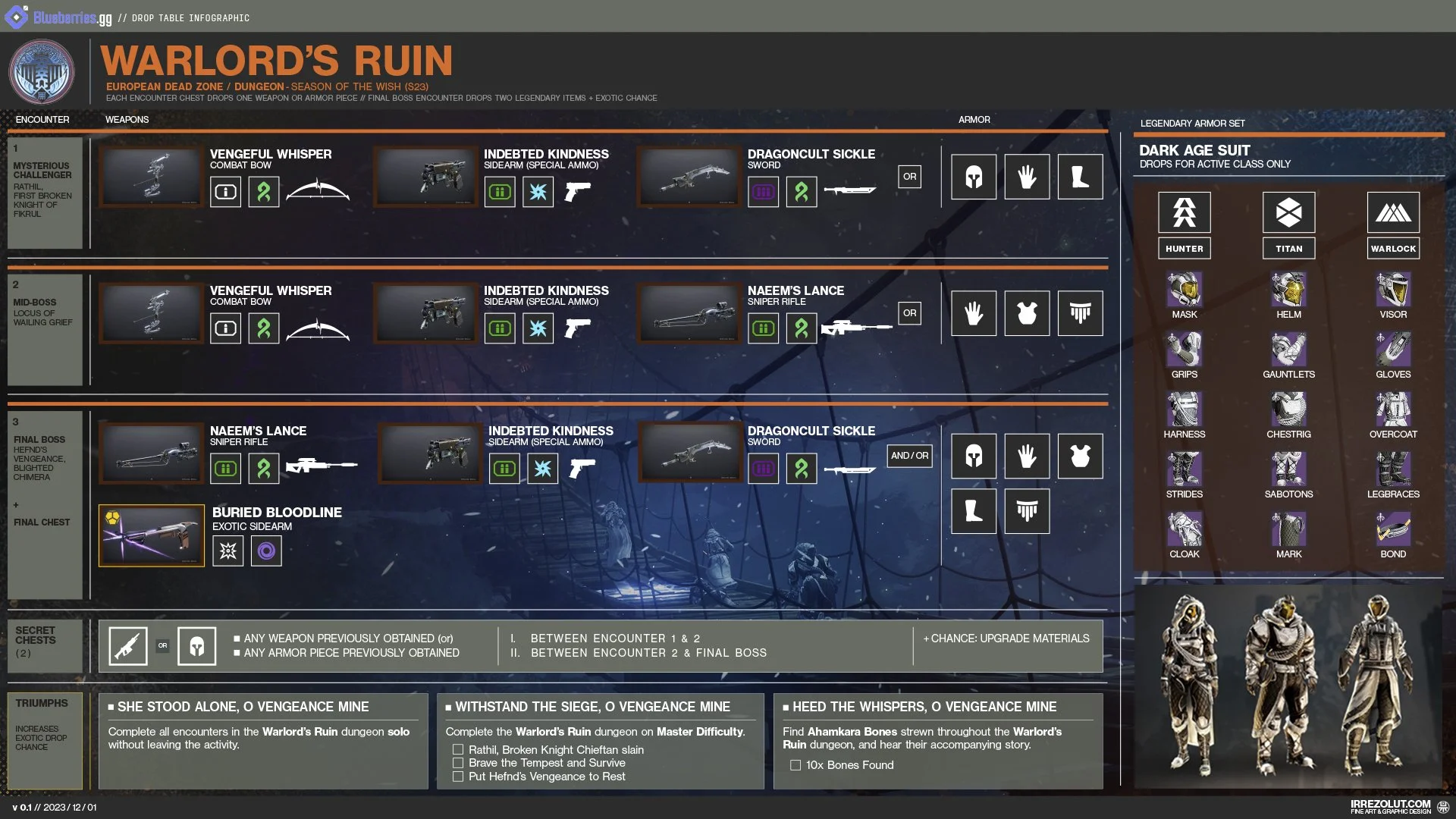
Task: Check 'Put Hefnd's Vengeance to Rest' box
Action: point(458,777)
